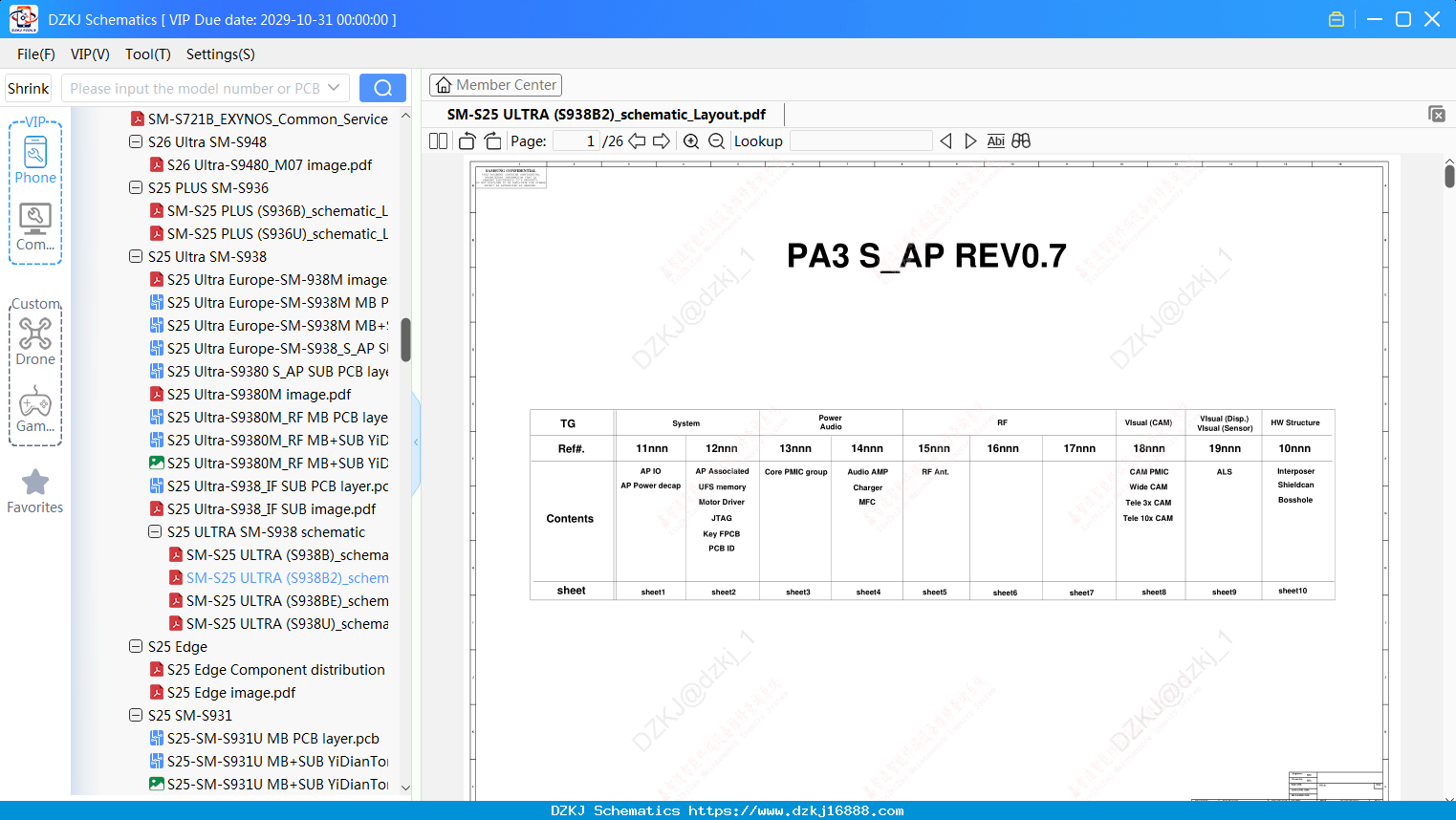Open the File(F) menu

coord(36,54)
